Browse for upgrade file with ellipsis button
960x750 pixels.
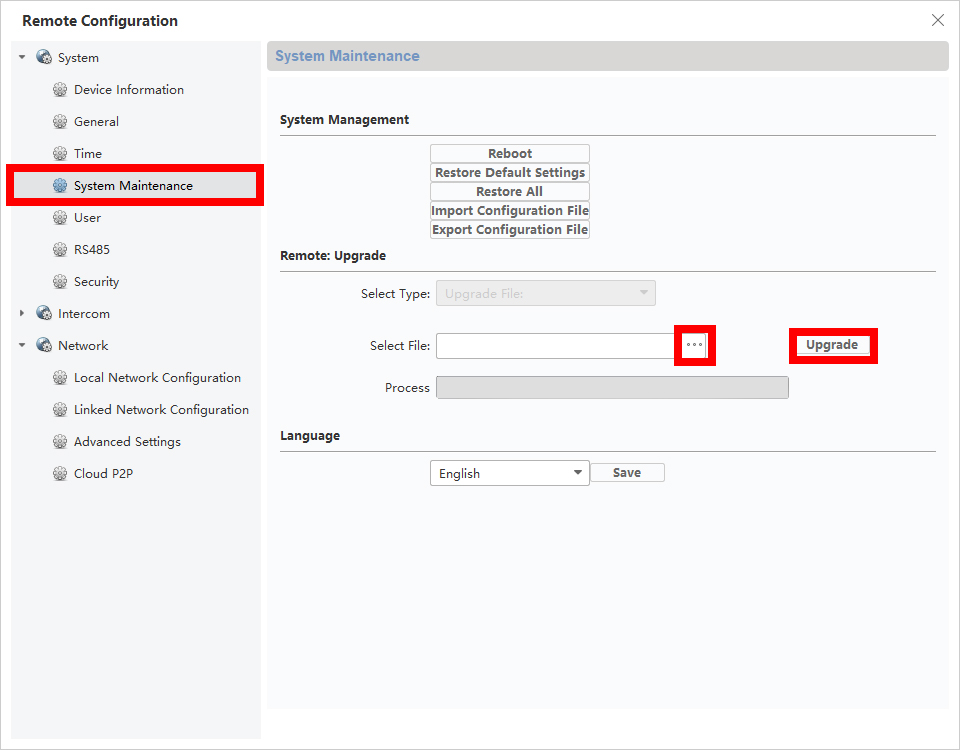(694, 345)
